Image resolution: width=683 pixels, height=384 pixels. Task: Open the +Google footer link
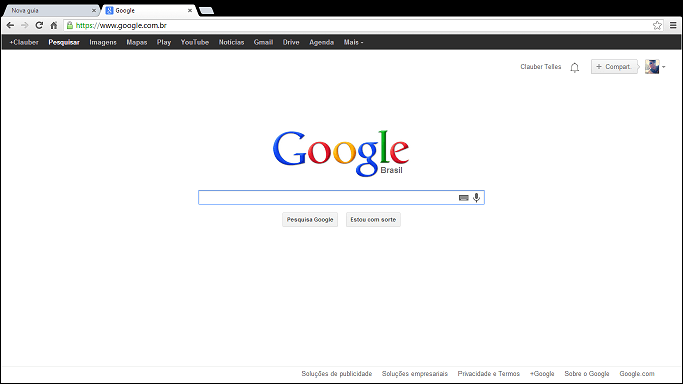[542, 374]
